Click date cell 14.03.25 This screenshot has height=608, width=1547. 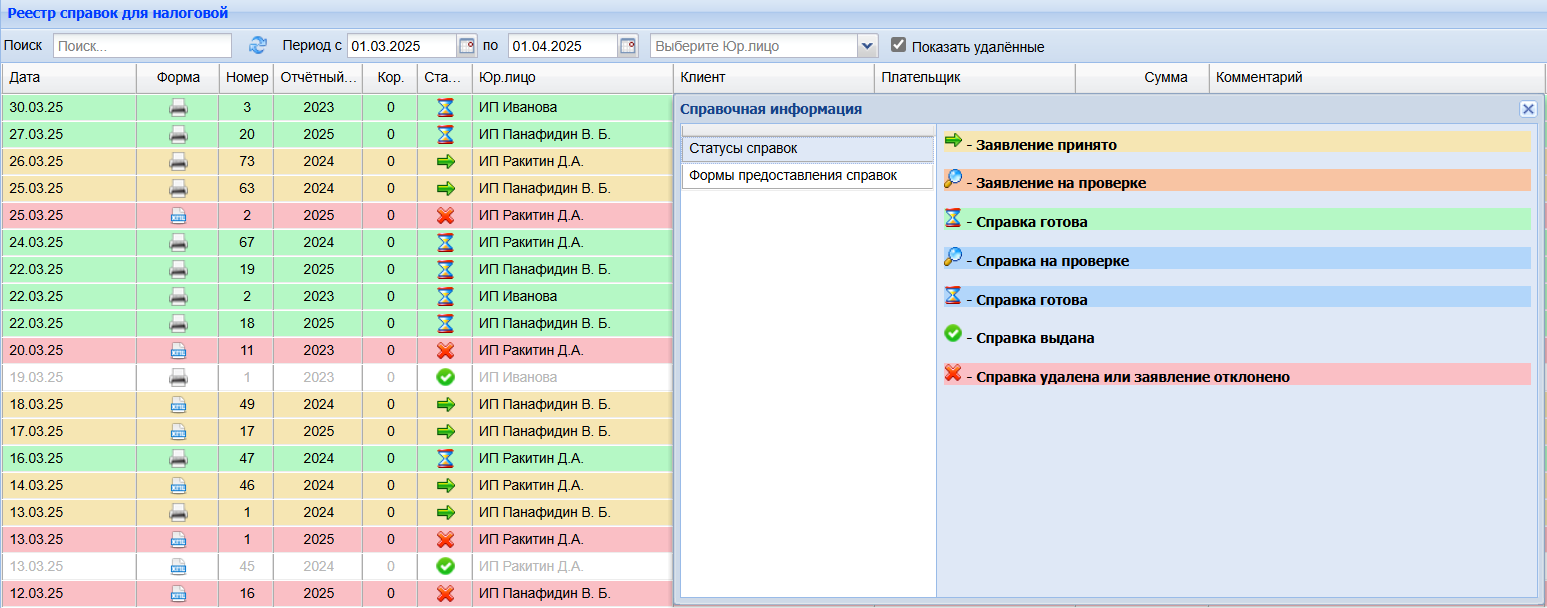(69, 485)
